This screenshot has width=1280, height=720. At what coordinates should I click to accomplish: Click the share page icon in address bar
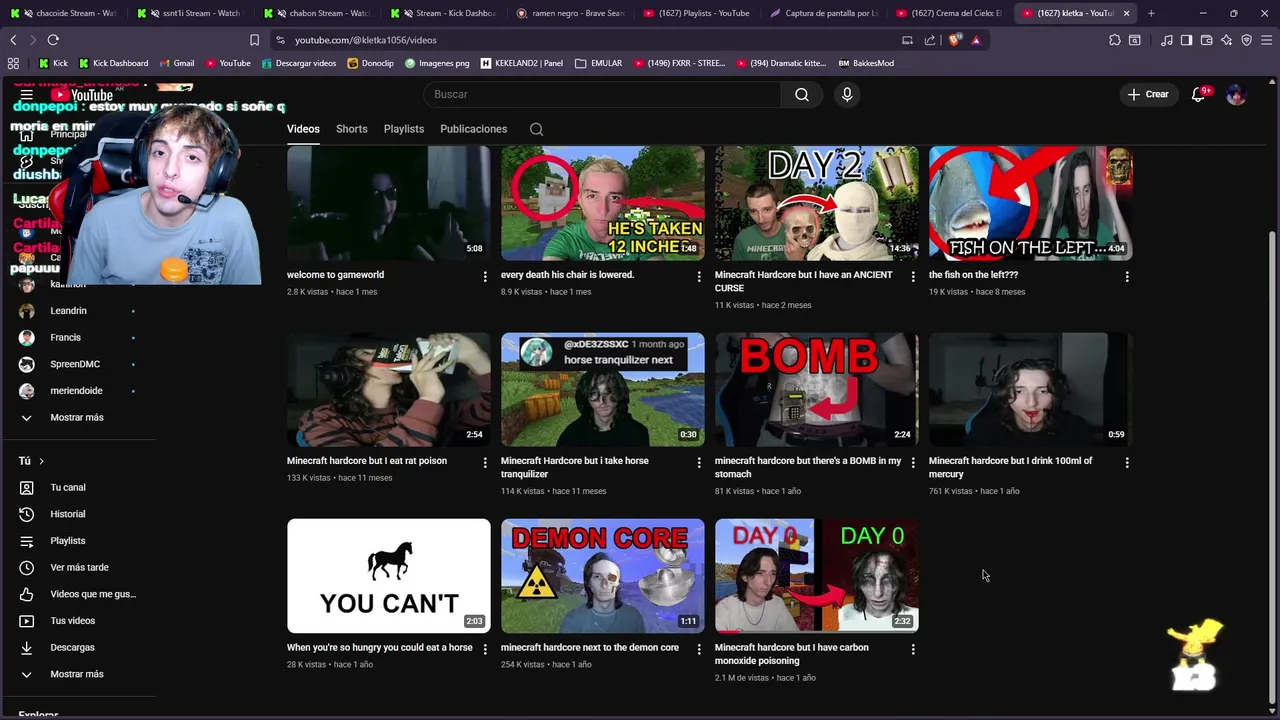pos(930,40)
